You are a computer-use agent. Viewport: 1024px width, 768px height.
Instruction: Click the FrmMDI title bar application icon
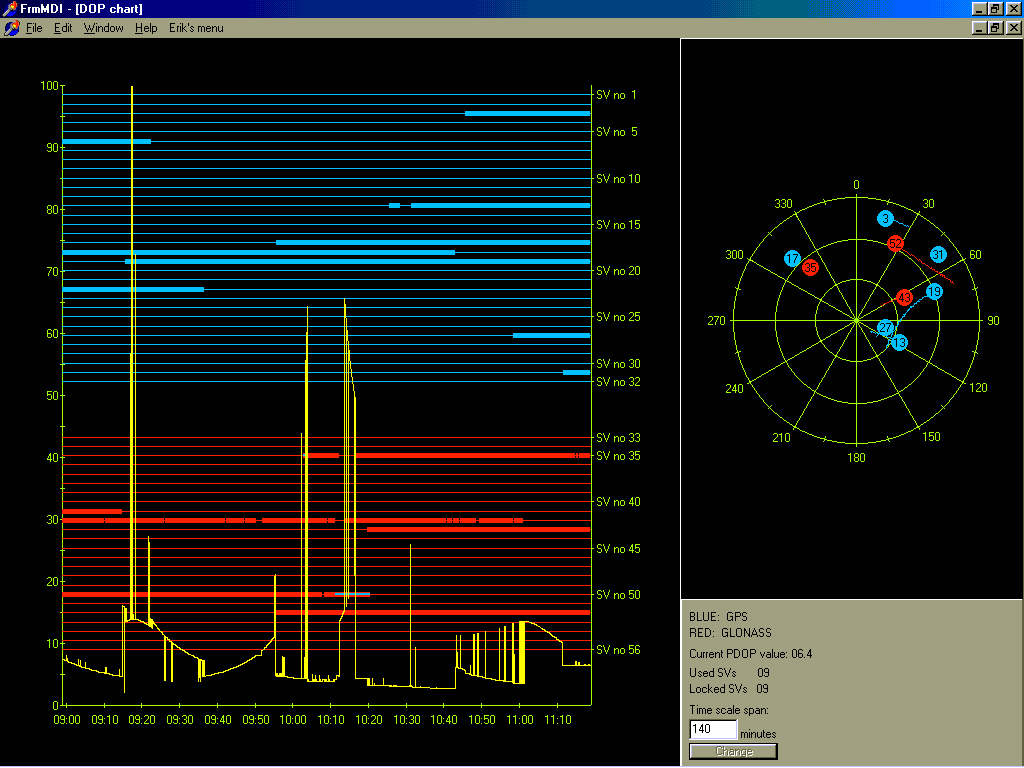click(10, 8)
